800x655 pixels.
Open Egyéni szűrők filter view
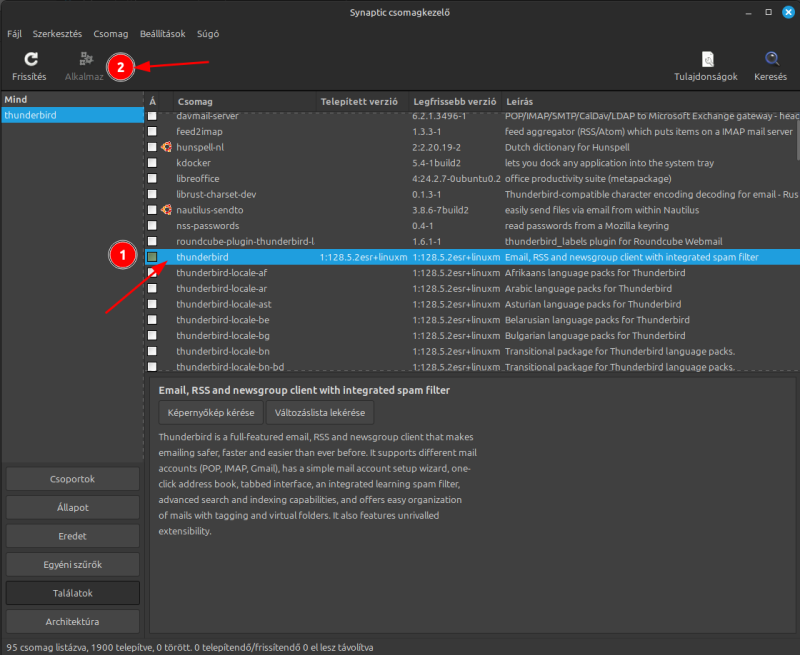(x=72, y=565)
